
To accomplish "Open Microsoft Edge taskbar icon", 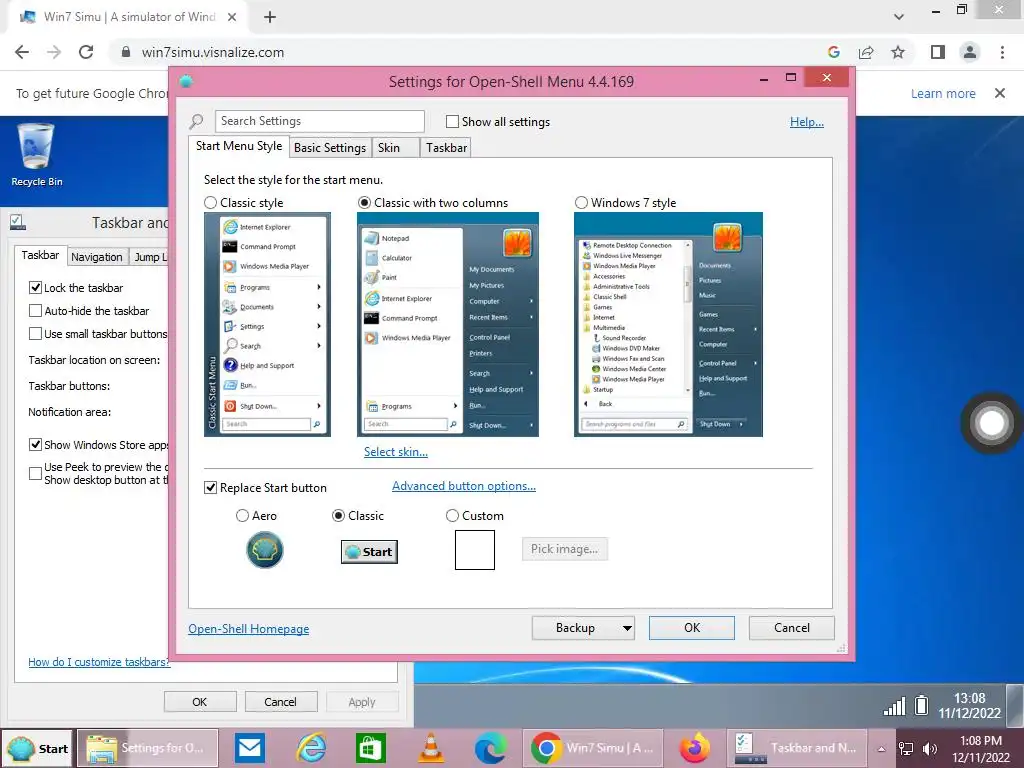I will pos(491,748).
